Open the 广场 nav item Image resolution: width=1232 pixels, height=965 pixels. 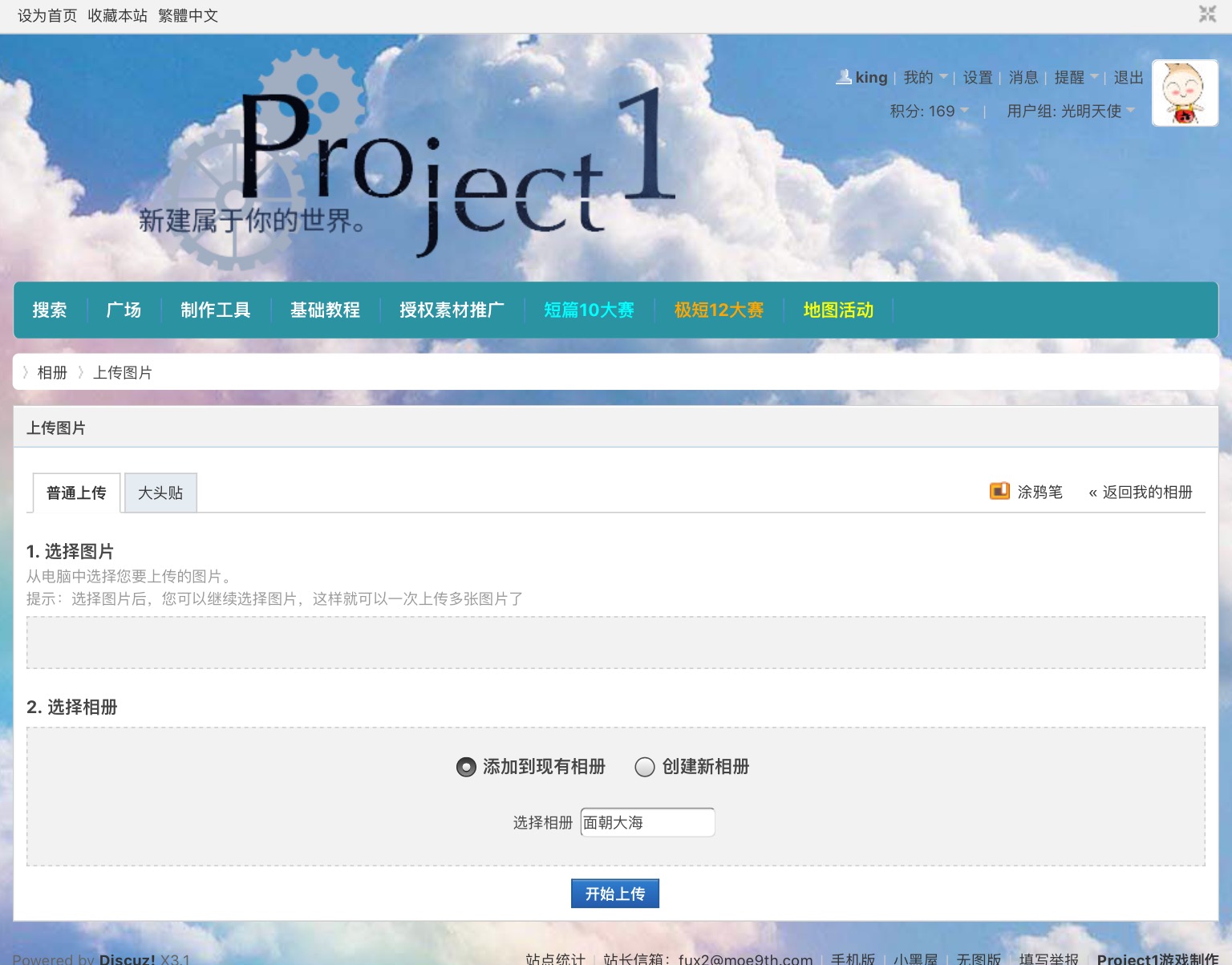124,310
